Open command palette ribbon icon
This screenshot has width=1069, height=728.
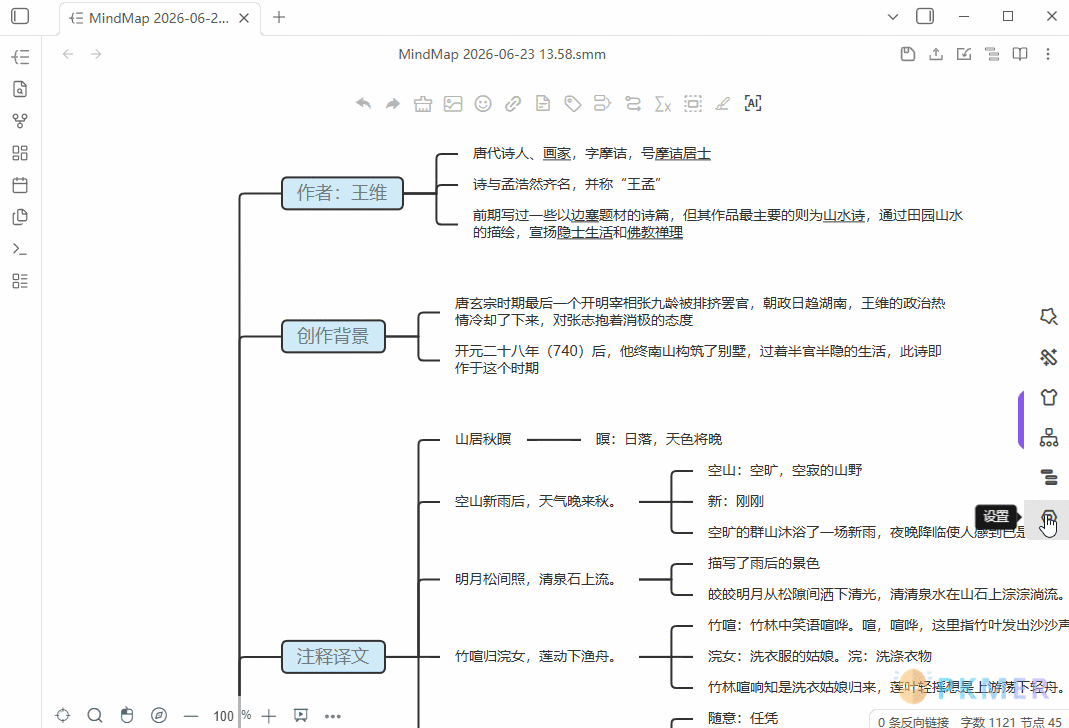pos(20,249)
